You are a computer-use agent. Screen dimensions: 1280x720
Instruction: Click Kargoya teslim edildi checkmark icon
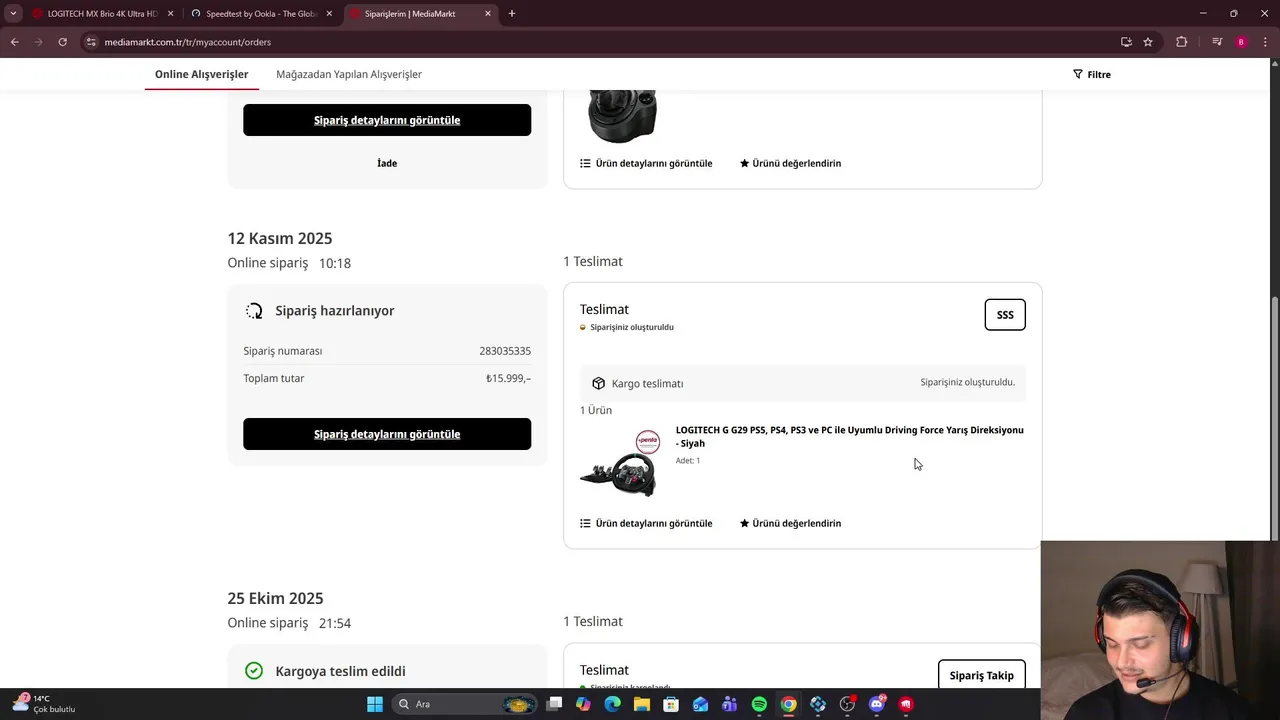click(254, 671)
